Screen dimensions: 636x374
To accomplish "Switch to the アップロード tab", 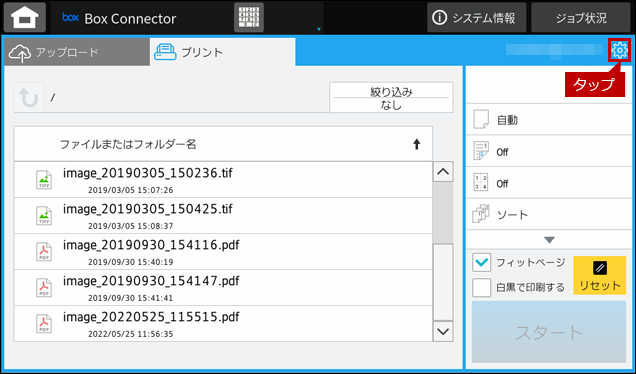I will (x=77, y=52).
